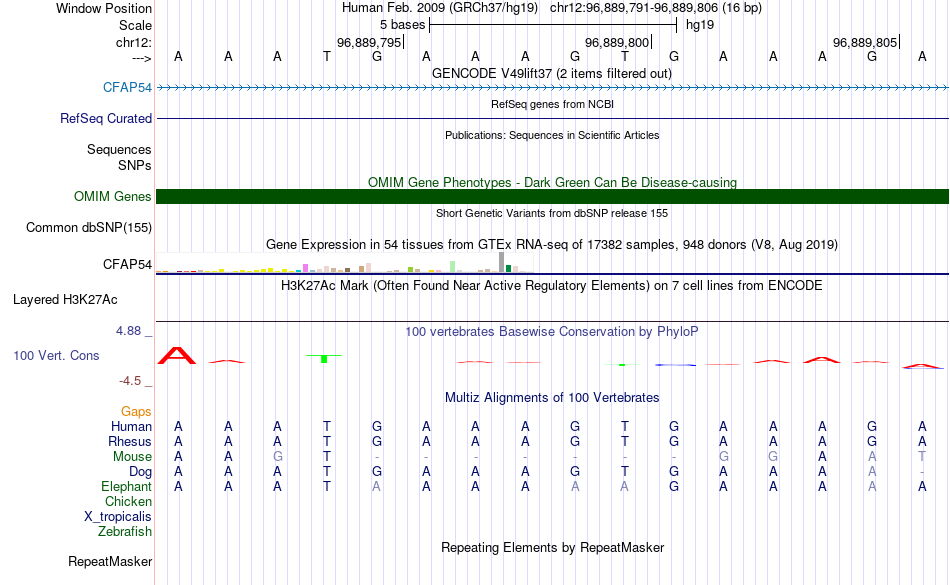The width and height of the screenshot is (950, 585).
Task: Click Short Genetic Variants dbSNP title
Action: pyautogui.click(x=552, y=213)
